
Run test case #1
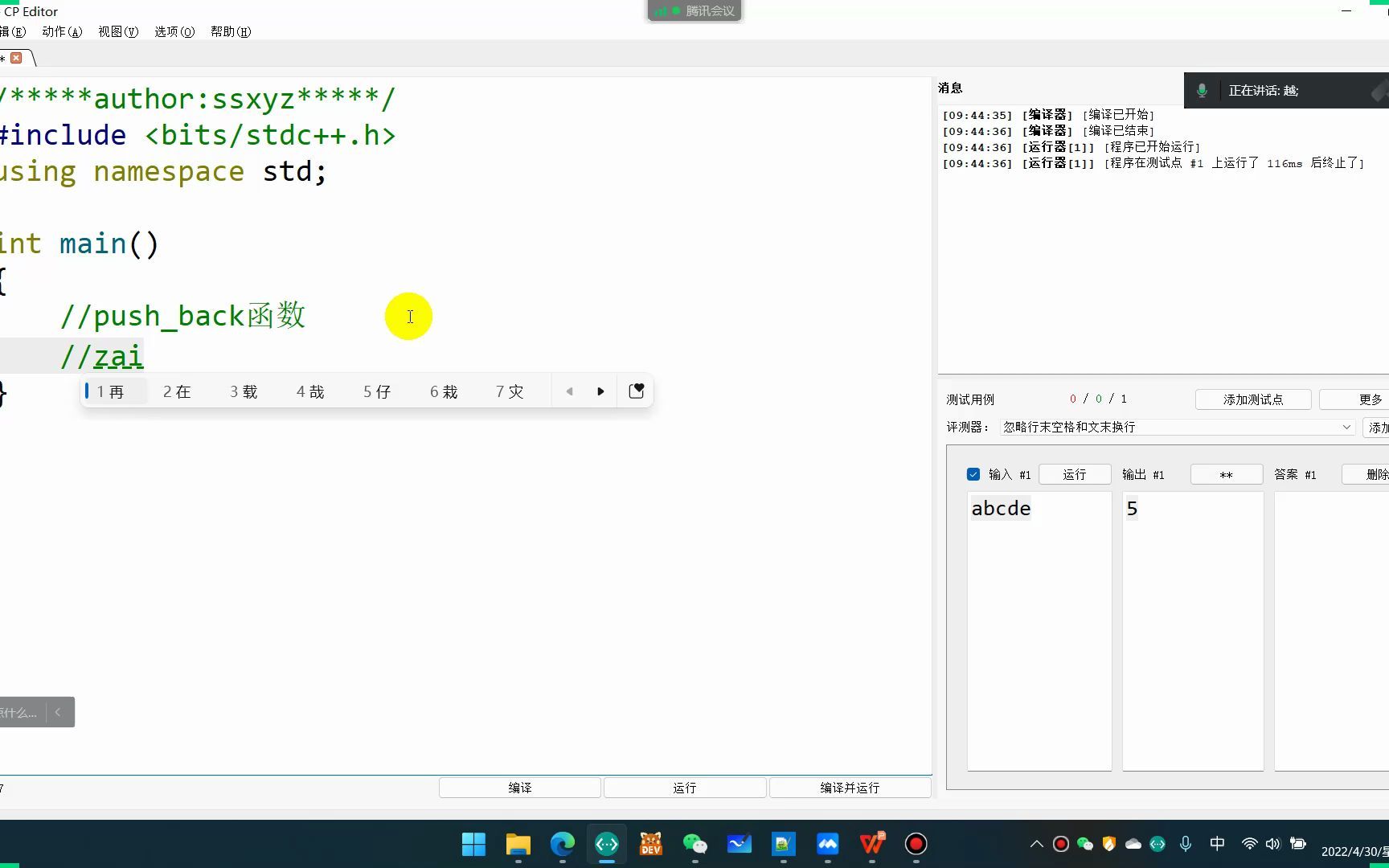[x=1075, y=474]
